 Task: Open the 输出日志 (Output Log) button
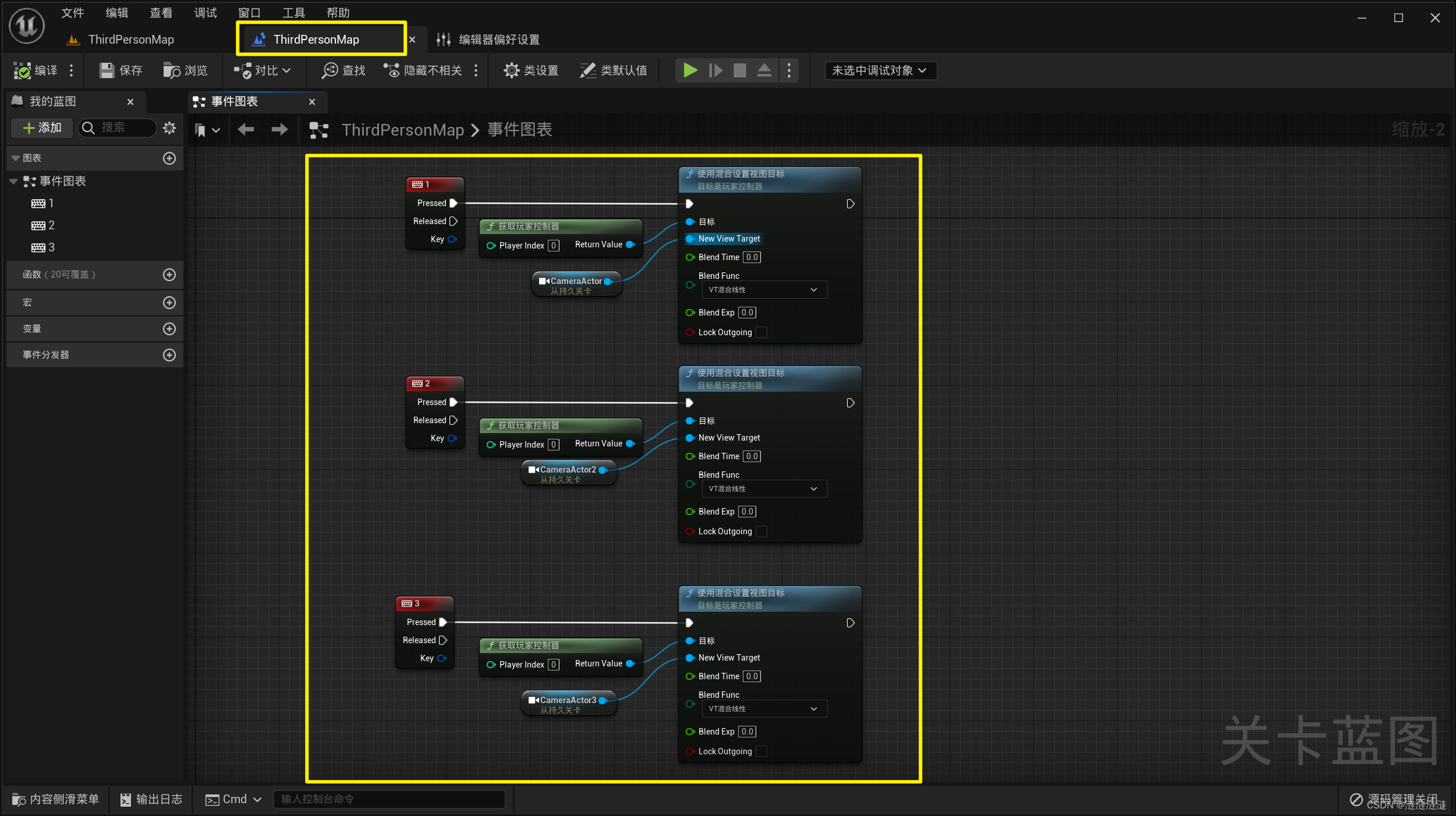pos(151,799)
